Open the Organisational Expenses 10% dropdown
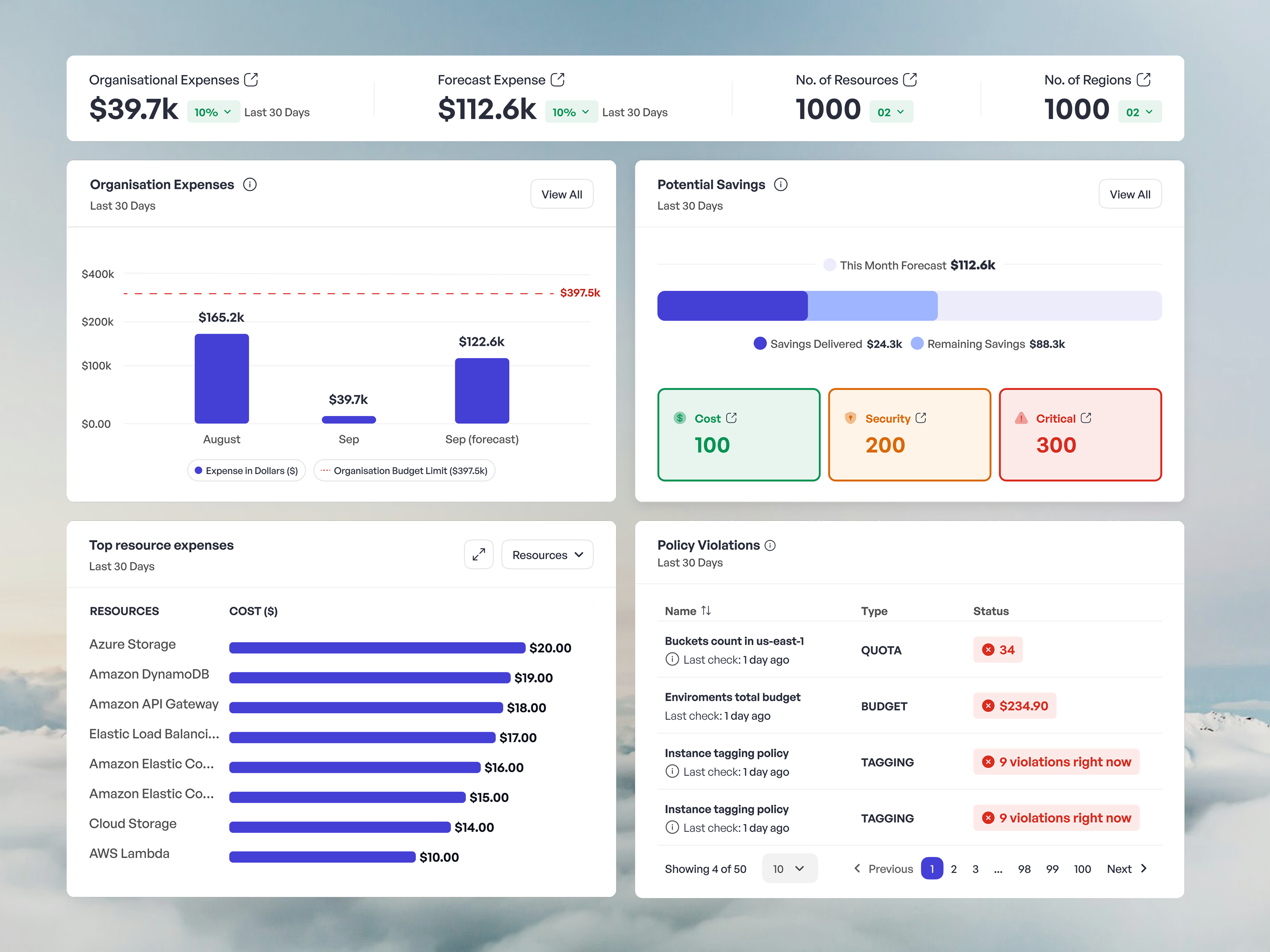Image resolution: width=1270 pixels, height=952 pixels. click(213, 112)
